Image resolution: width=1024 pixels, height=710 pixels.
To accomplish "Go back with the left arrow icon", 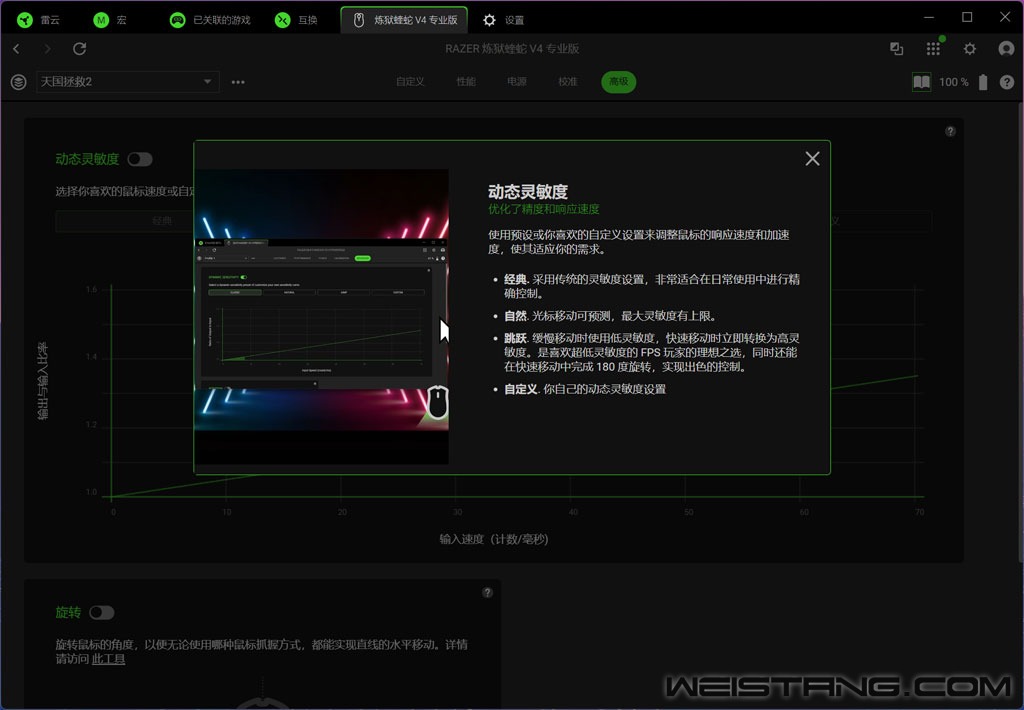I will click(16, 49).
